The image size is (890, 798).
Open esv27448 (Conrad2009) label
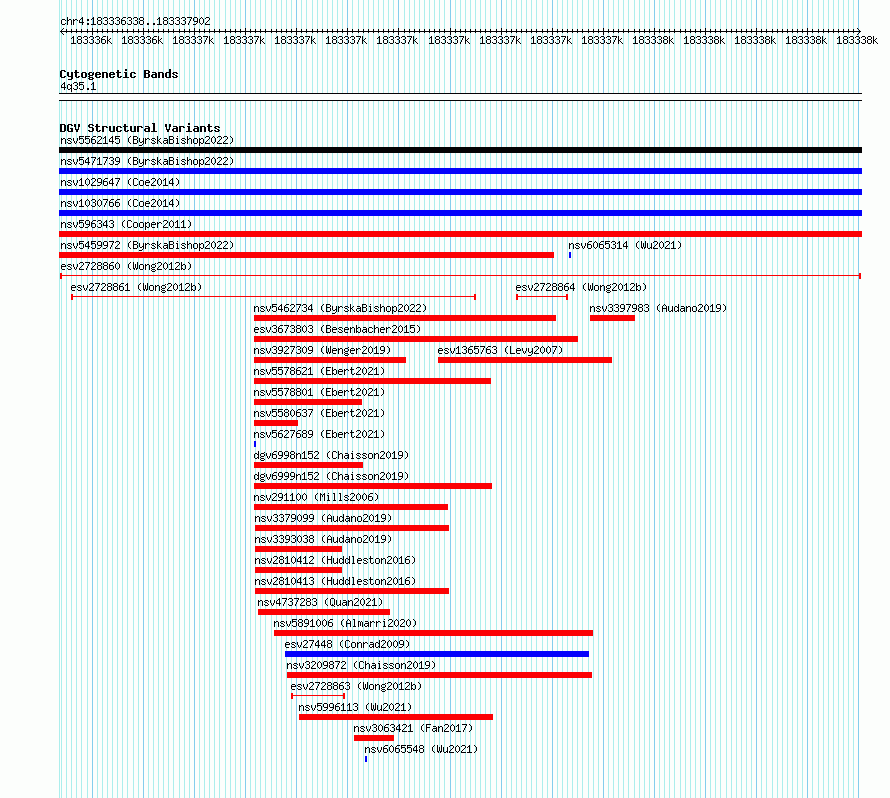tap(347, 644)
